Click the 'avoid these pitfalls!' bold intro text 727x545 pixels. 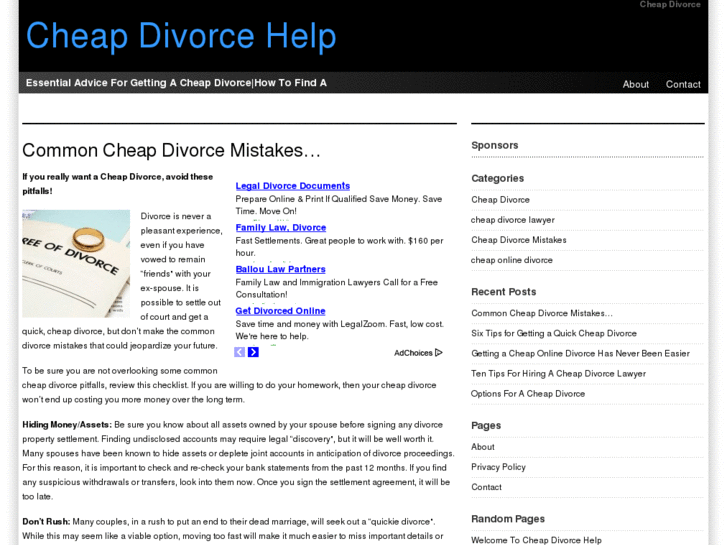117,184
